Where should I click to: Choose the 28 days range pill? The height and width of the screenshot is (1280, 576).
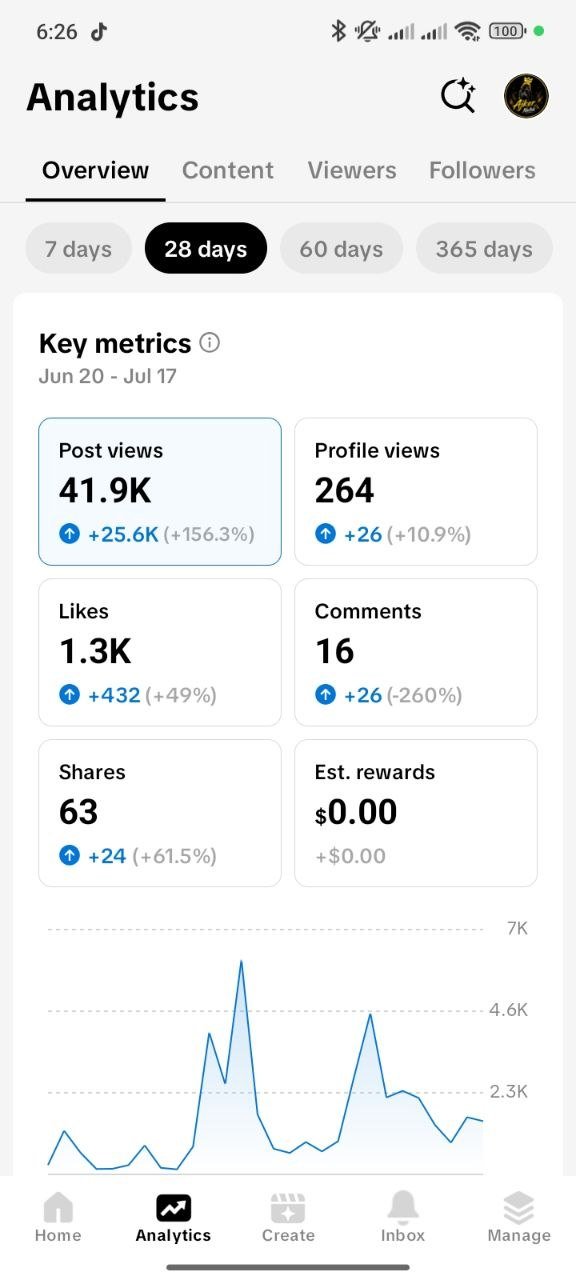206,248
